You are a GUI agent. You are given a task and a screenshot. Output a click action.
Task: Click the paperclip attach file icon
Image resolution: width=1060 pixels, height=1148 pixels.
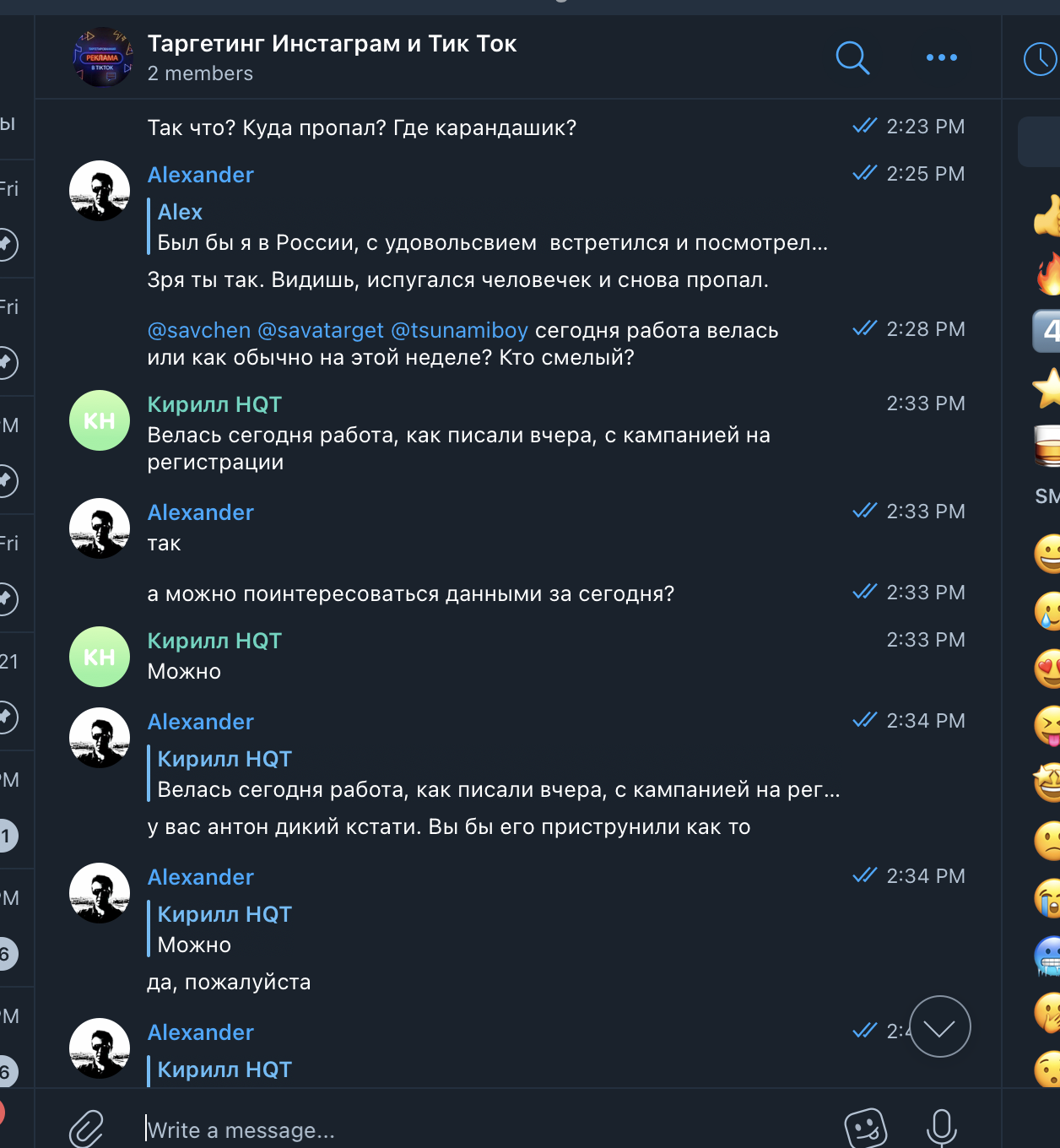[x=86, y=1129]
